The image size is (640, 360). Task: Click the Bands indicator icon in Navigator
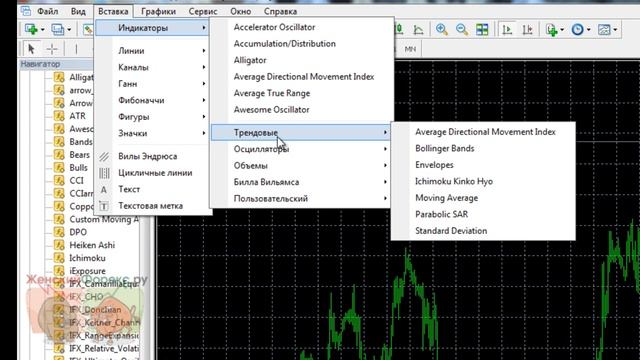(59, 142)
